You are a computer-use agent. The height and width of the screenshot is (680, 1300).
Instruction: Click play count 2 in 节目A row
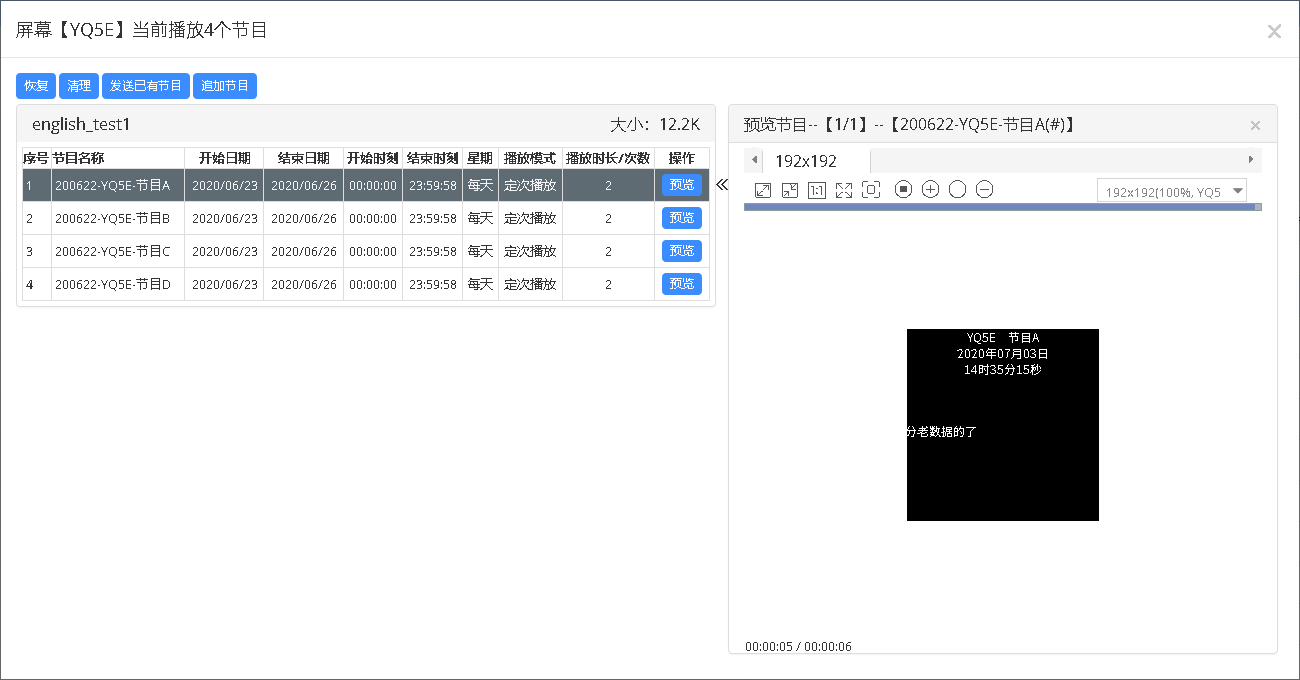click(x=608, y=185)
